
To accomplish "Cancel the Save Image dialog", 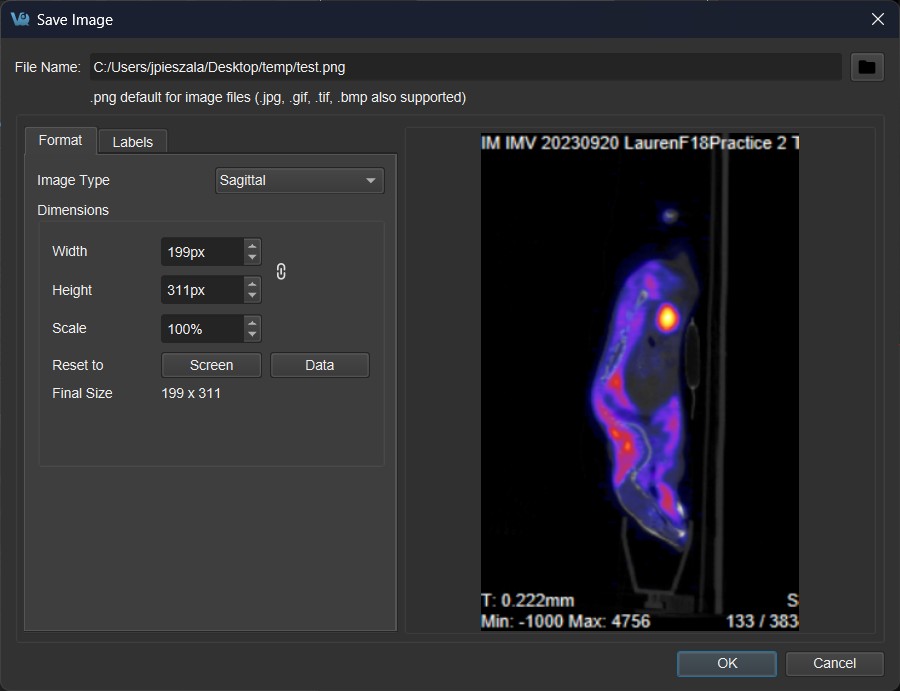I will point(834,663).
